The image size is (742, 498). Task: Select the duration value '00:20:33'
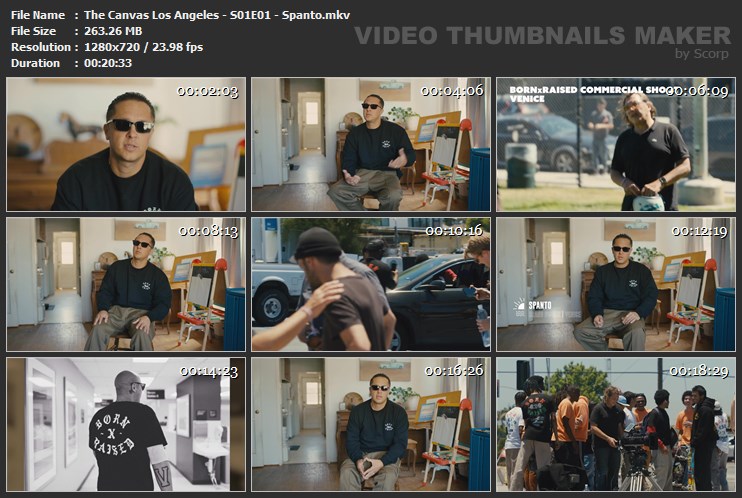(108, 63)
